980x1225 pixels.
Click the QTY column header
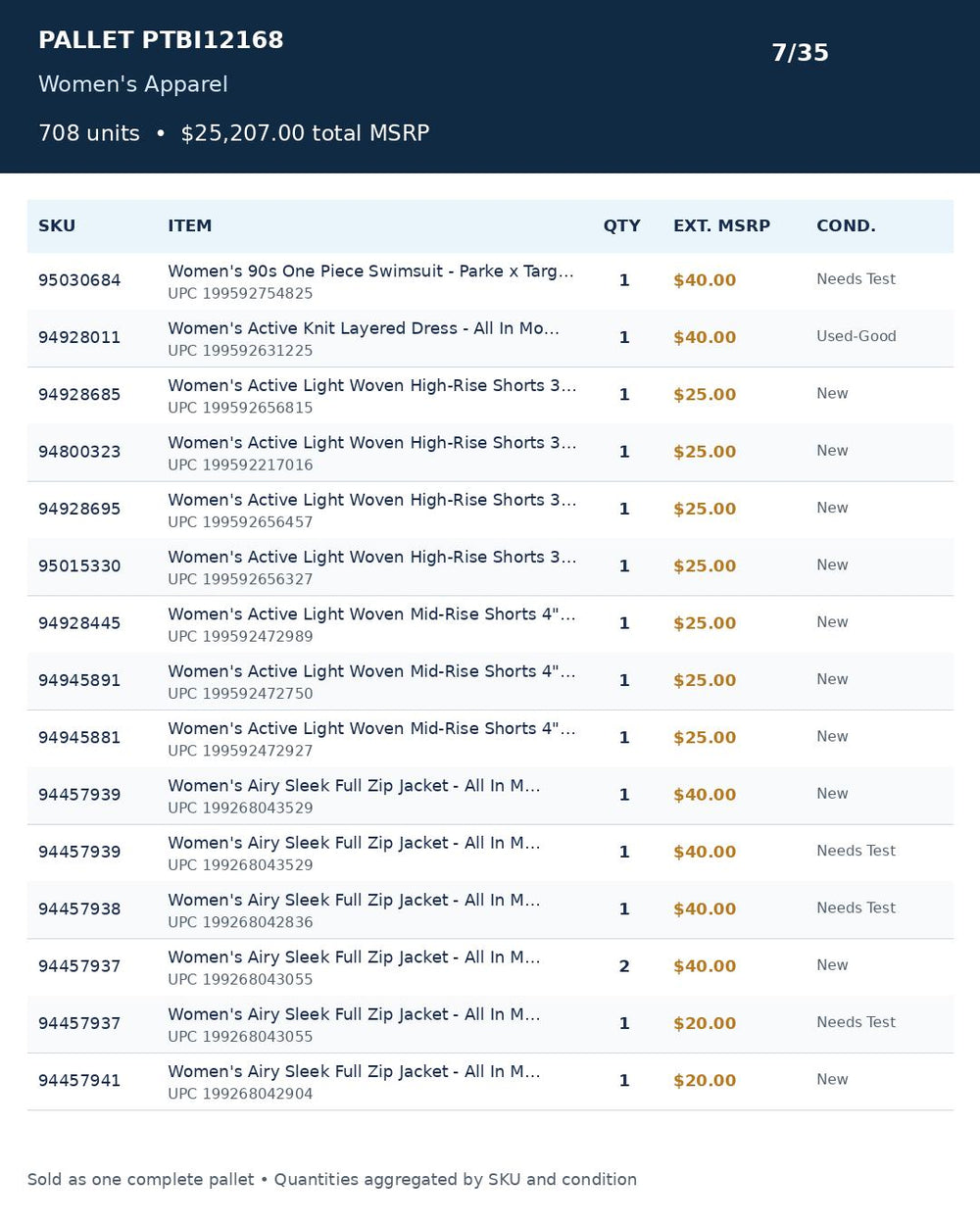point(621,226)
